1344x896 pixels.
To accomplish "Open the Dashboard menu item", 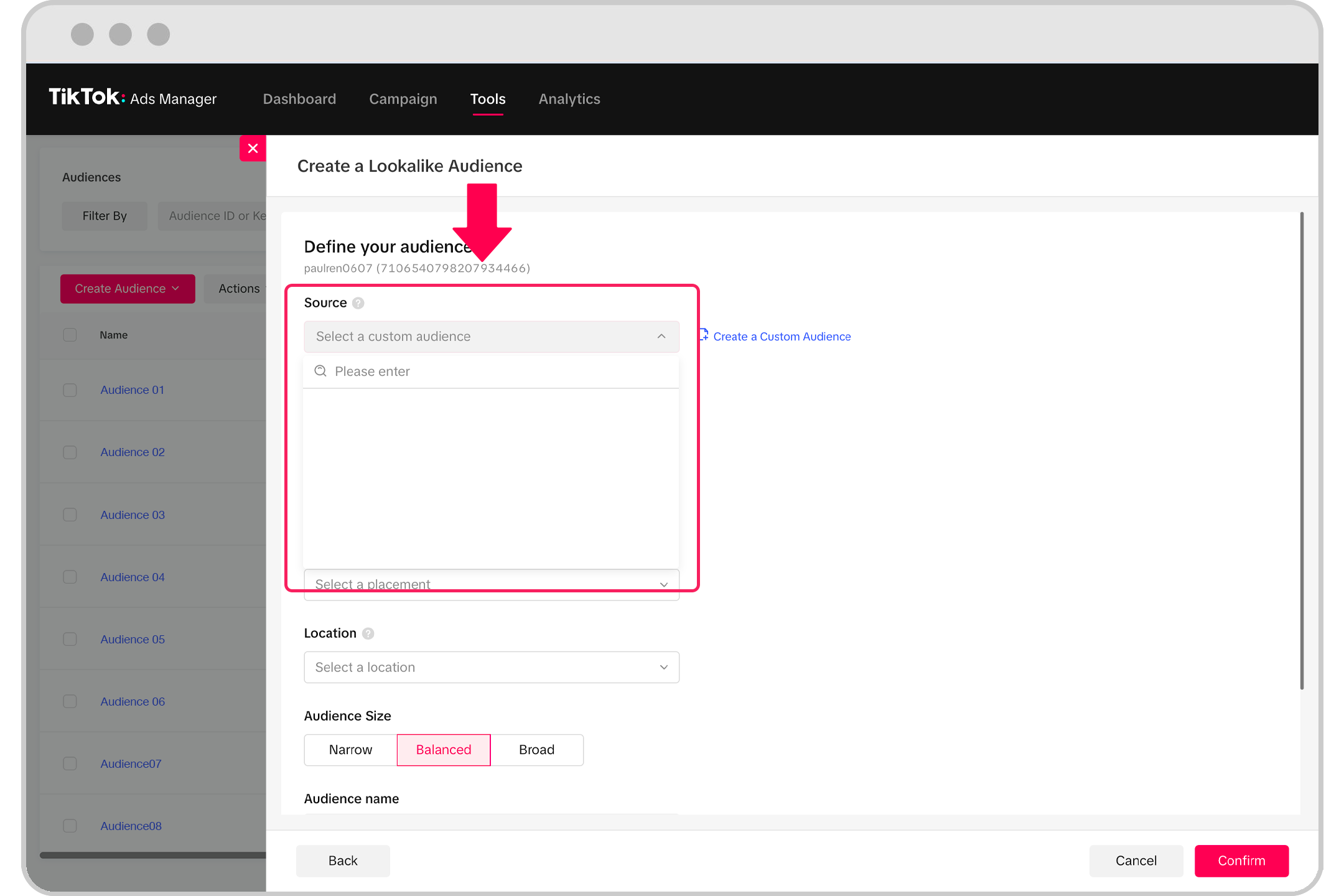I will click(x=299, y=99).
